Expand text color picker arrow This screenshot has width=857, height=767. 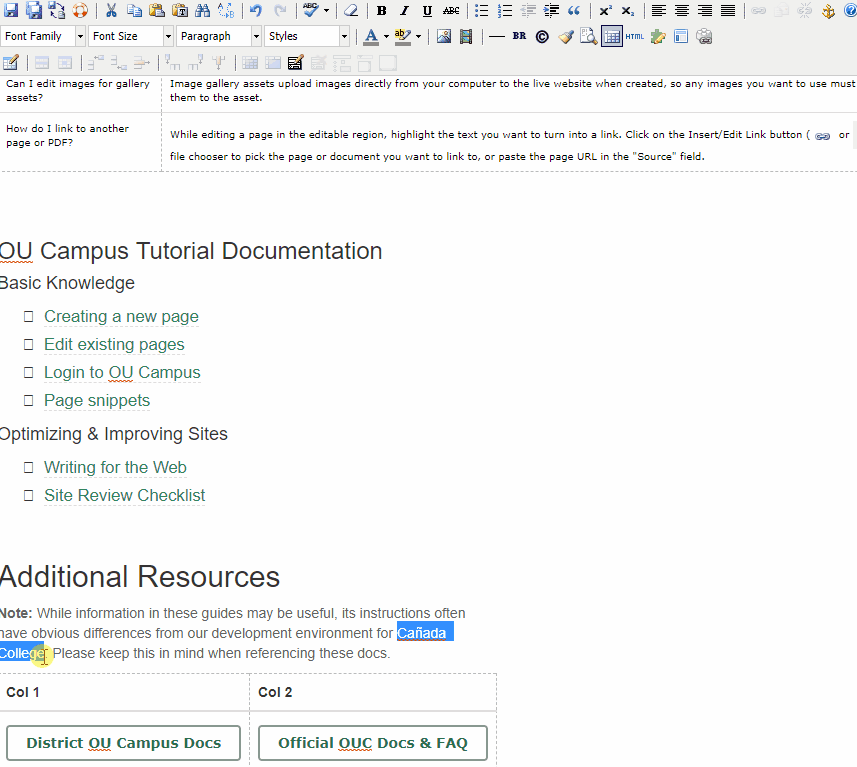(x=386, y=36)
